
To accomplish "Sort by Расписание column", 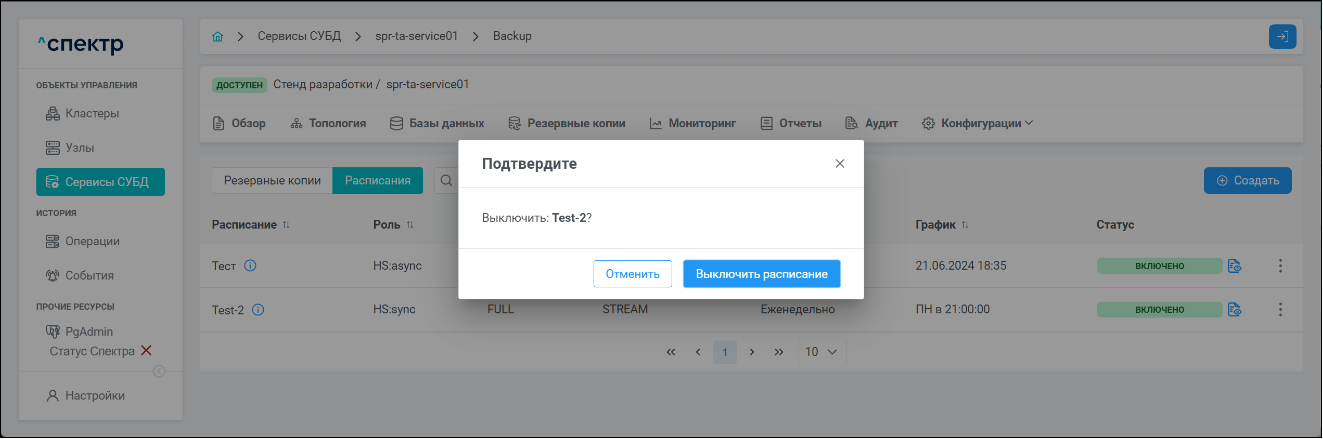I will click(x=286, y=225).
